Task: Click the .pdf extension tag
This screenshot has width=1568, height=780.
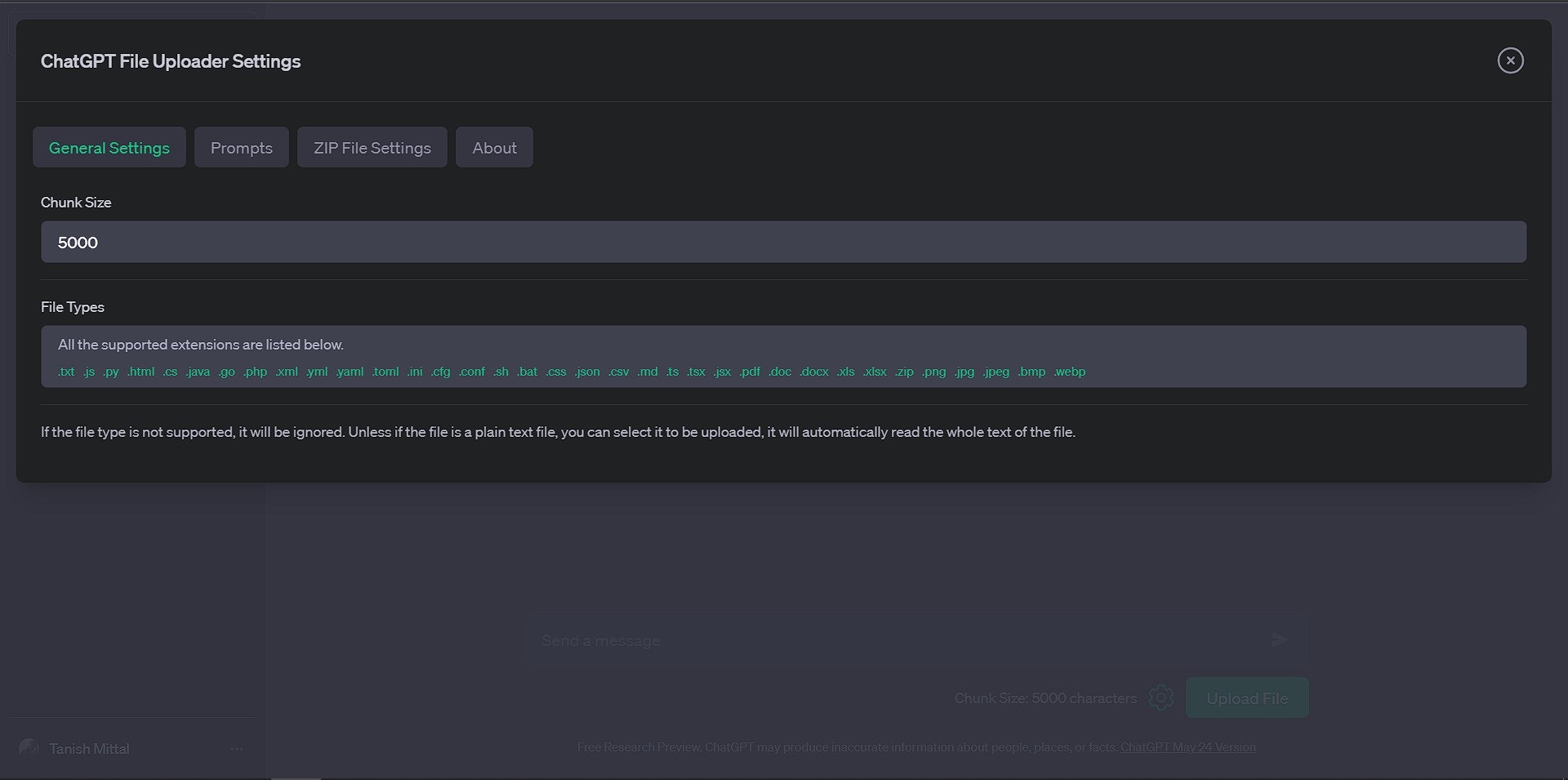Action: pyautogui.click(x=750, y=372)
